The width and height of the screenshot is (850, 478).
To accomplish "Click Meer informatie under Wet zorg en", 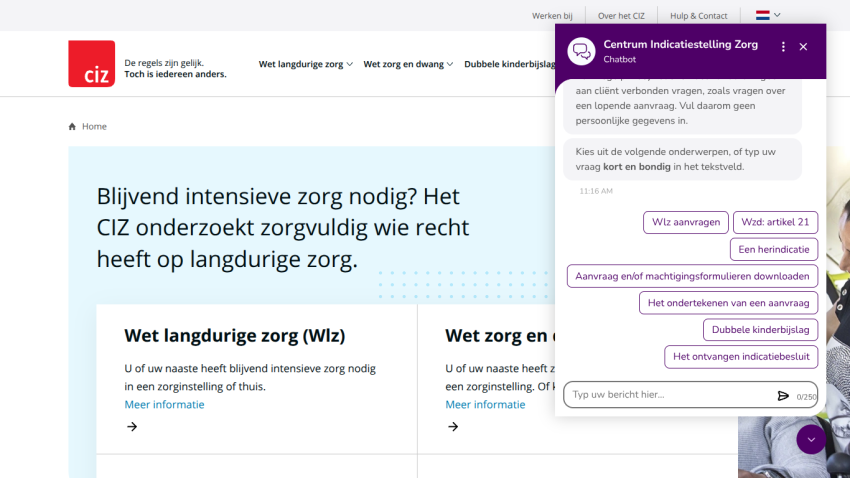I will click(x=485, y=404).
